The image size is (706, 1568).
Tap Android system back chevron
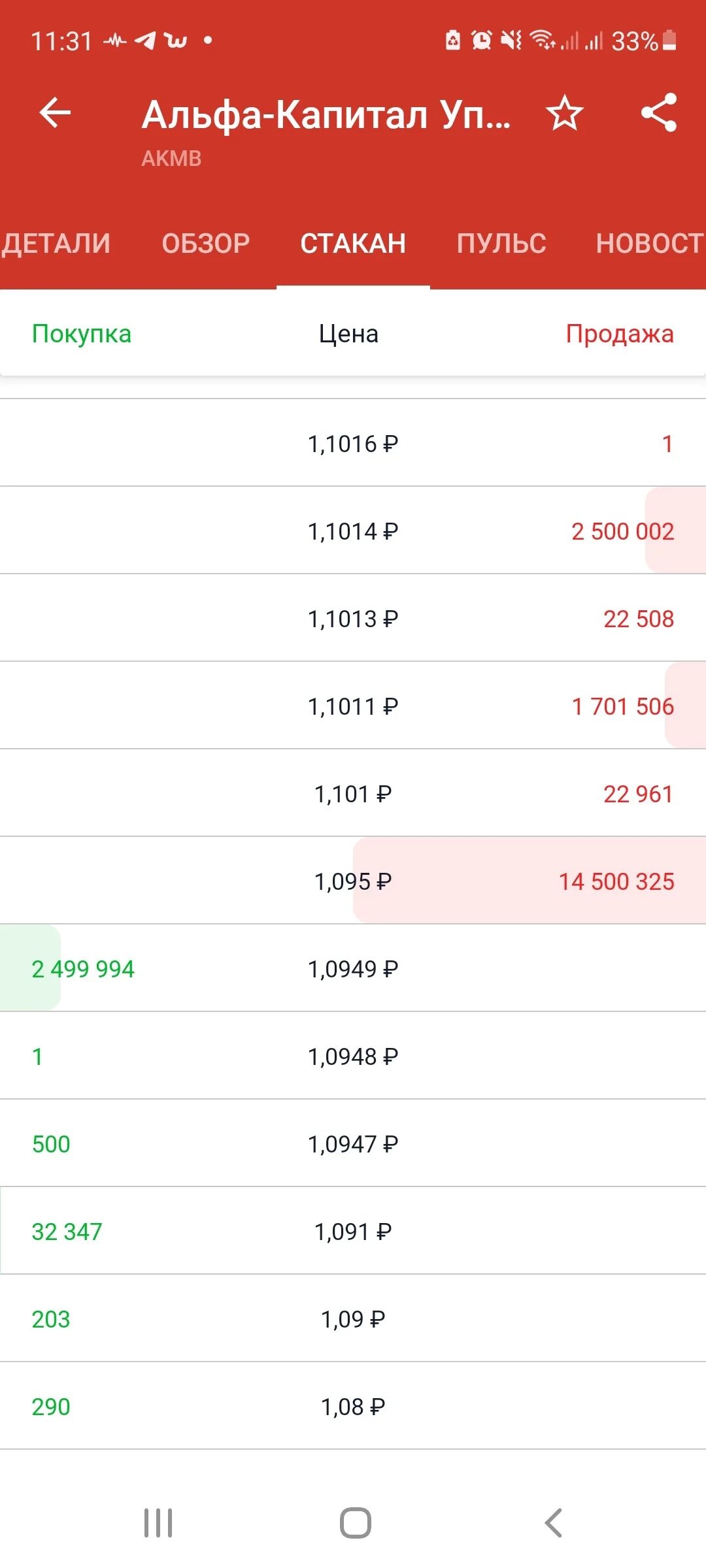(553, 1523)
